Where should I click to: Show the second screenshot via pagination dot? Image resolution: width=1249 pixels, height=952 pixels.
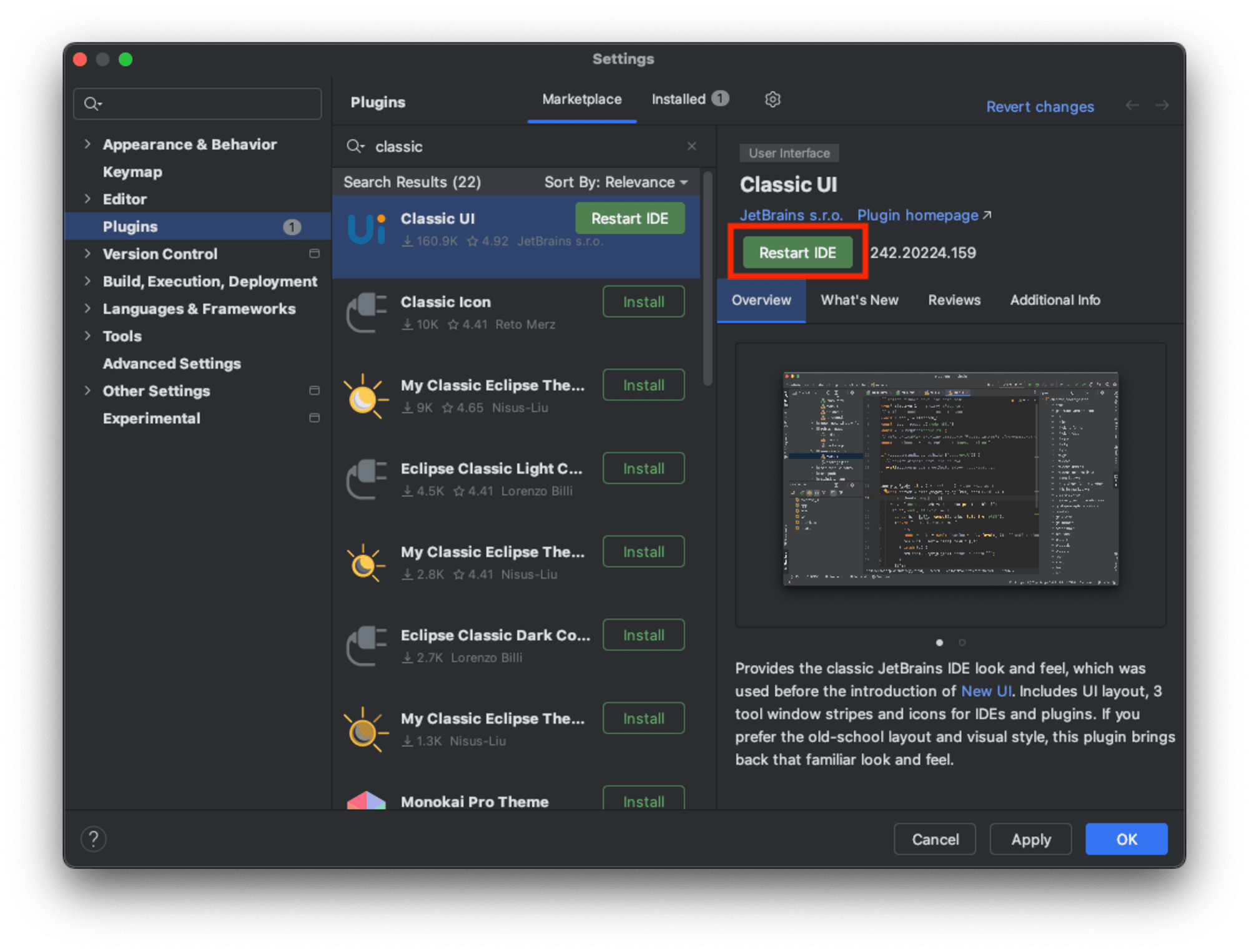[x=962, y=642]
